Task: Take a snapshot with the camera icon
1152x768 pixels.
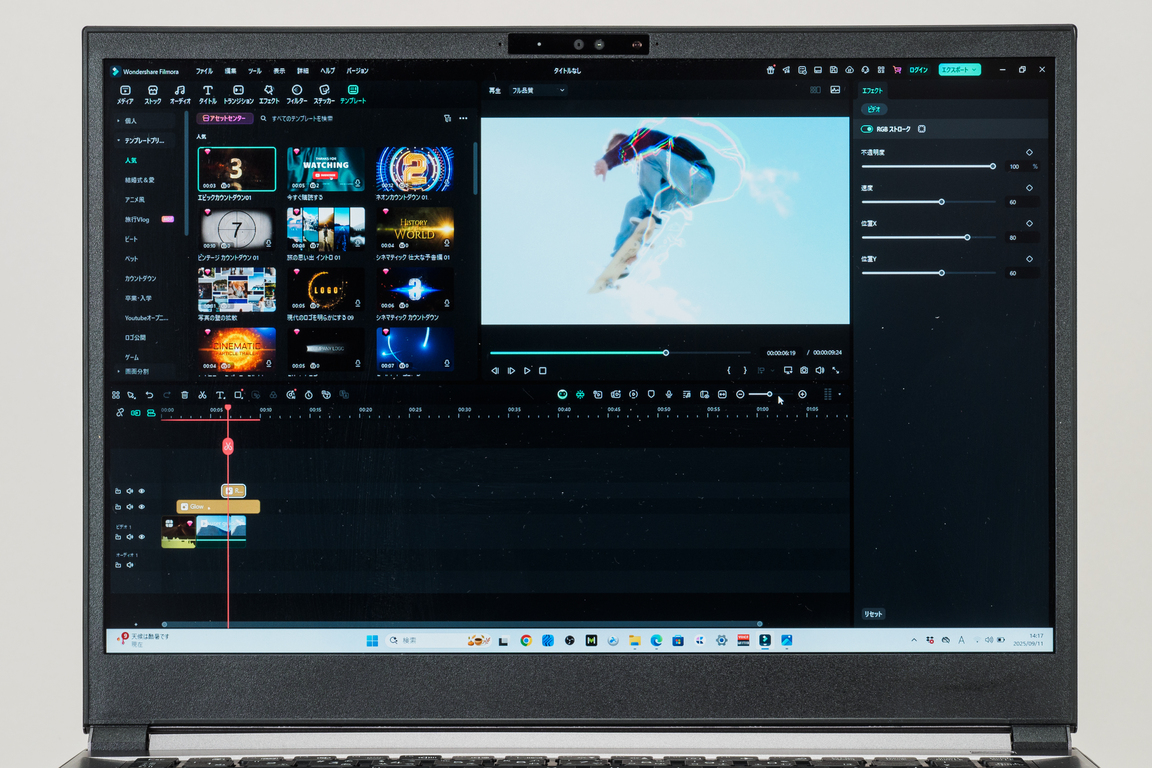Action: [x=804, y=370]
